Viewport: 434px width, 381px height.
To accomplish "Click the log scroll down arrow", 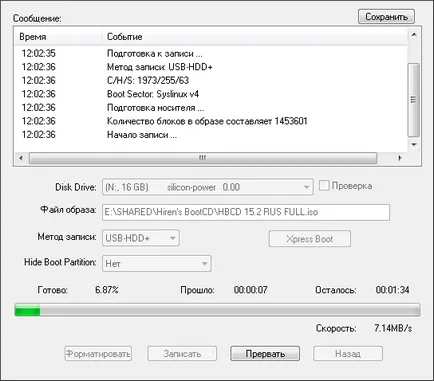I will 414,145.
